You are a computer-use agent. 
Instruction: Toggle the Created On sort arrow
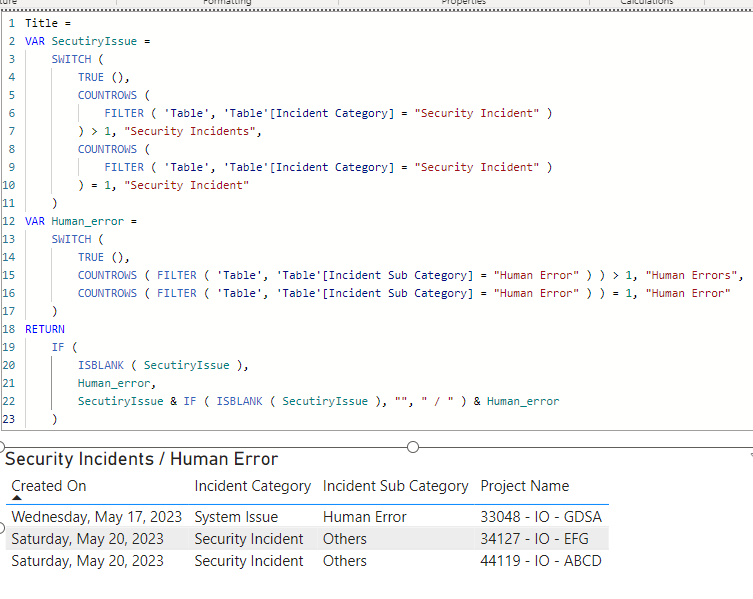pos(17,498)
